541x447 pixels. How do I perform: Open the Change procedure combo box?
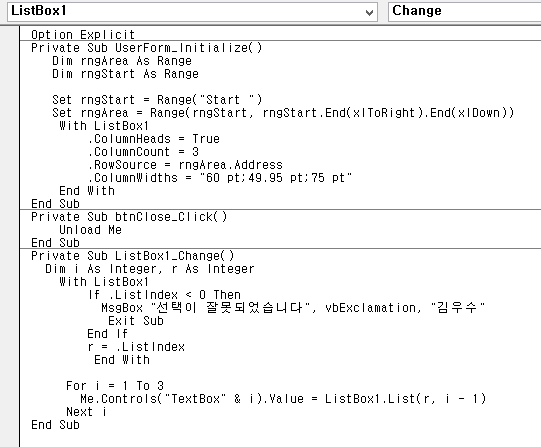[464, 11]
